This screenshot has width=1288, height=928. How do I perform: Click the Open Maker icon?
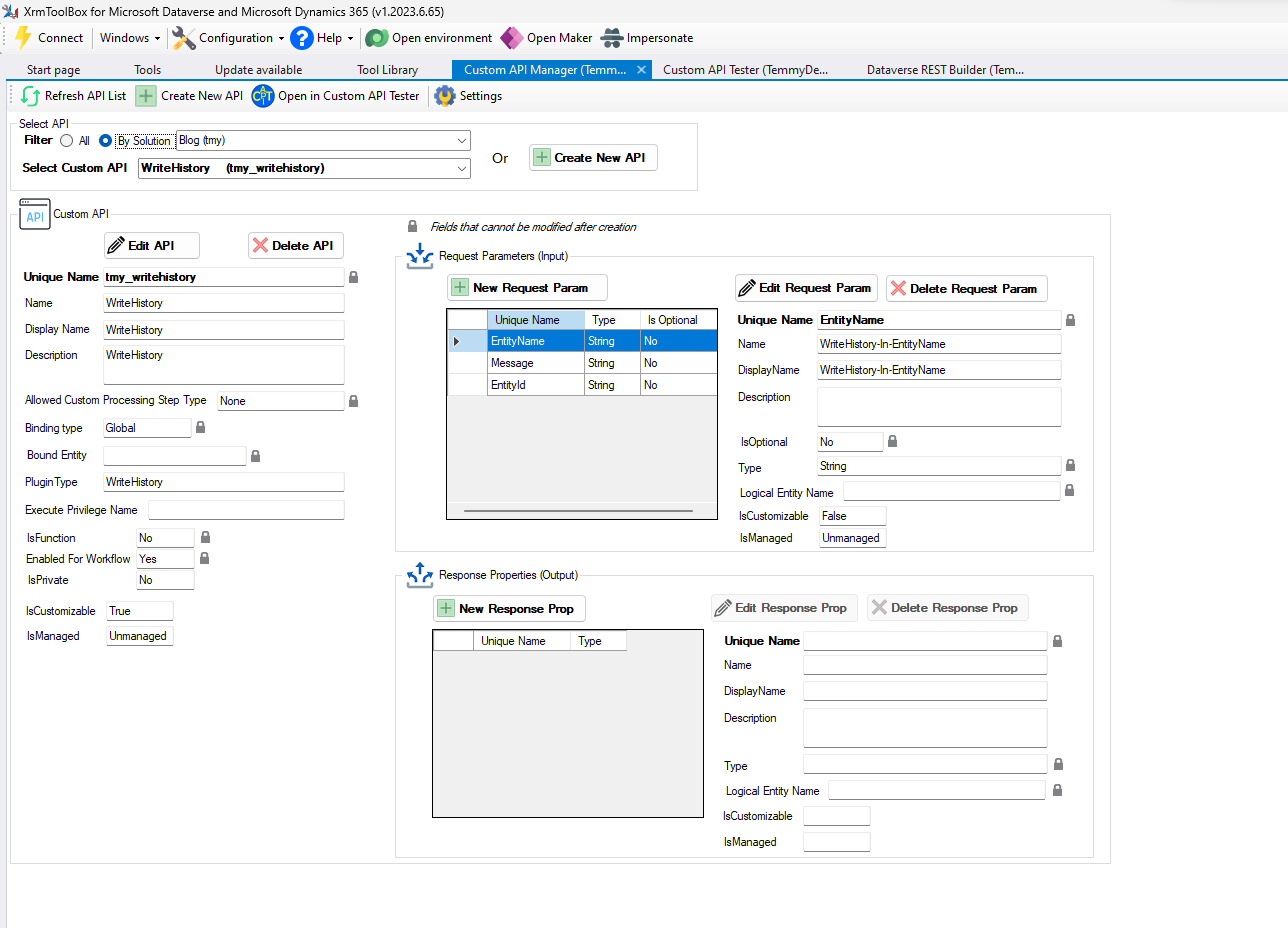tap(512, 38)
